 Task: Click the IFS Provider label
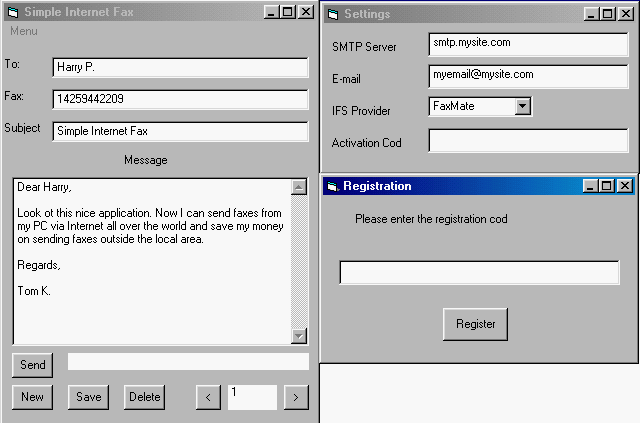pos(361,111)
